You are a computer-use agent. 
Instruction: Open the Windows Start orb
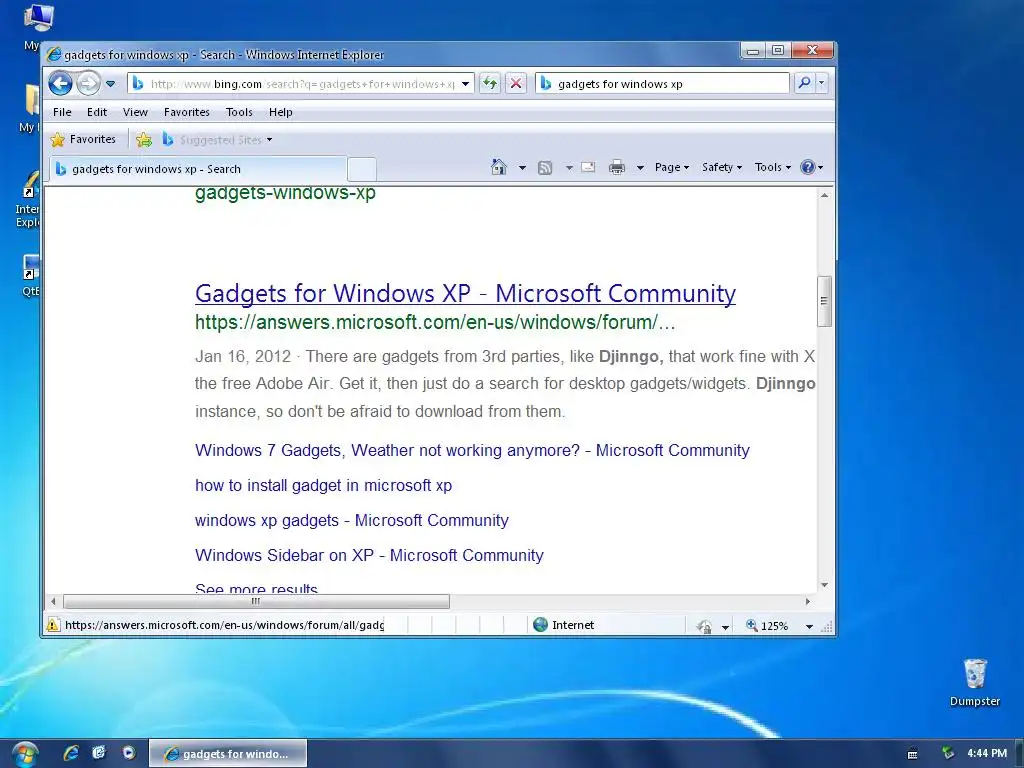[24, 754]
